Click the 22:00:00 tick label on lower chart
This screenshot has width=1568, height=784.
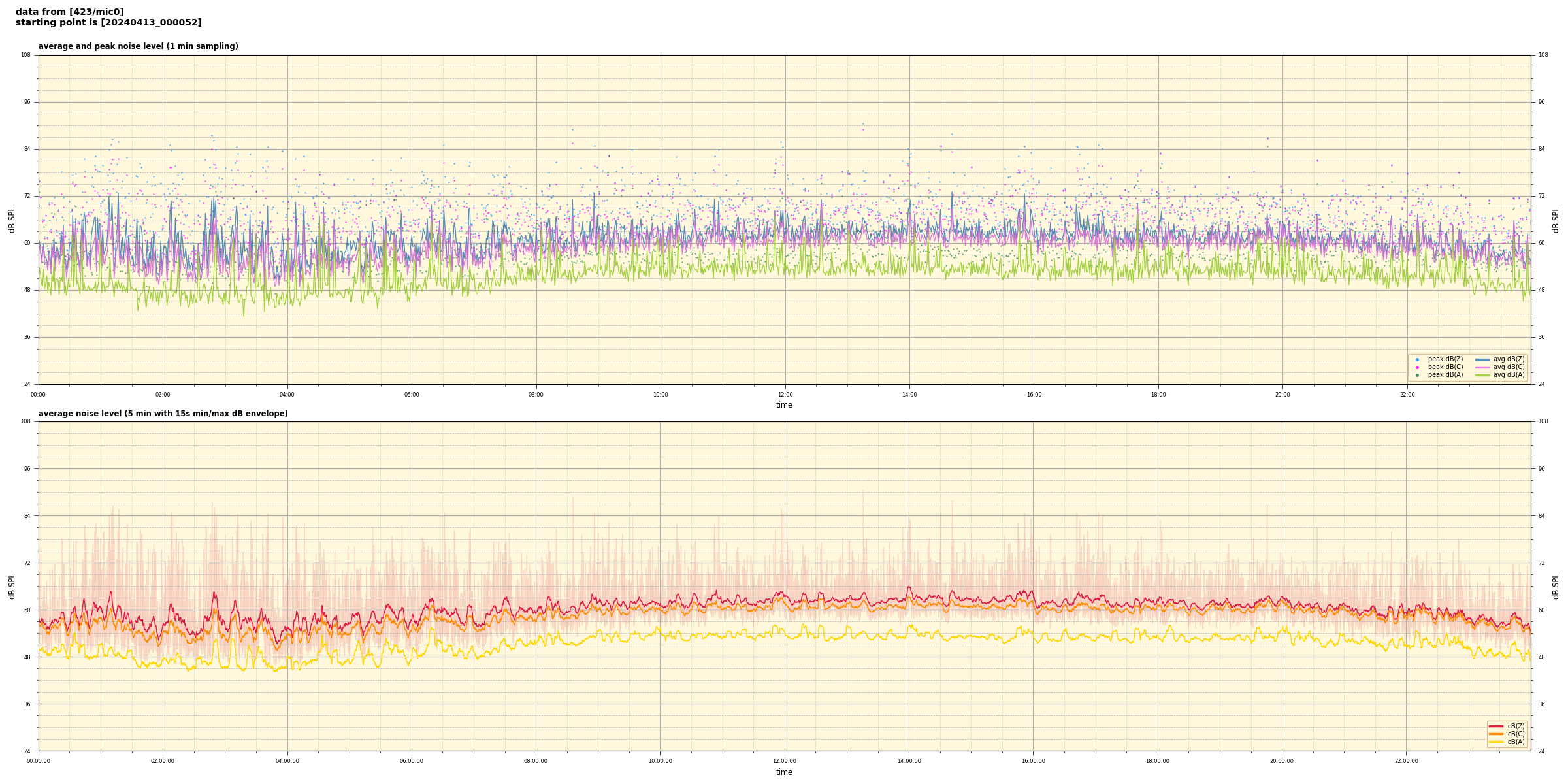1407,761
